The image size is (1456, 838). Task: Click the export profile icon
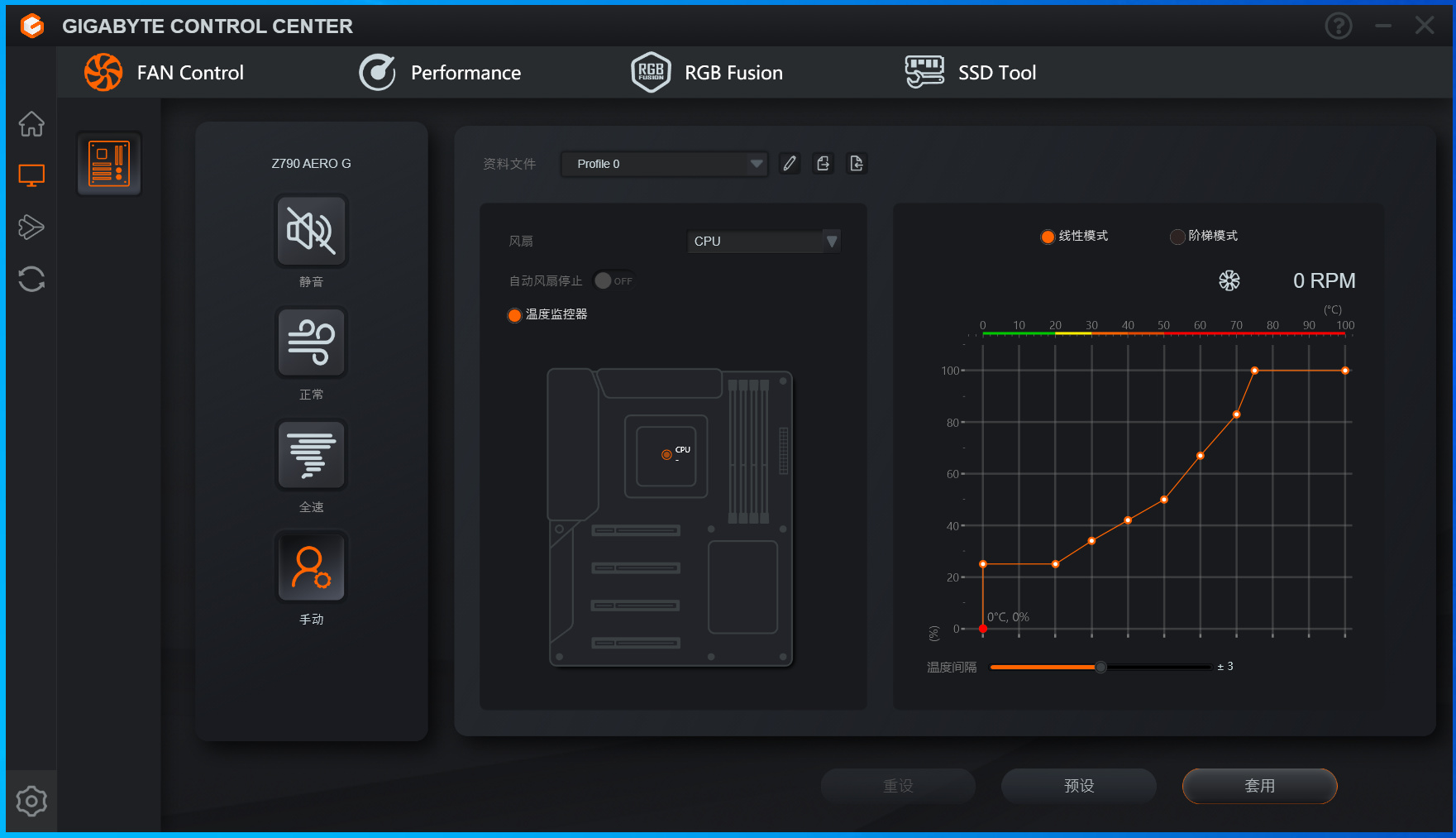point(823,164)
